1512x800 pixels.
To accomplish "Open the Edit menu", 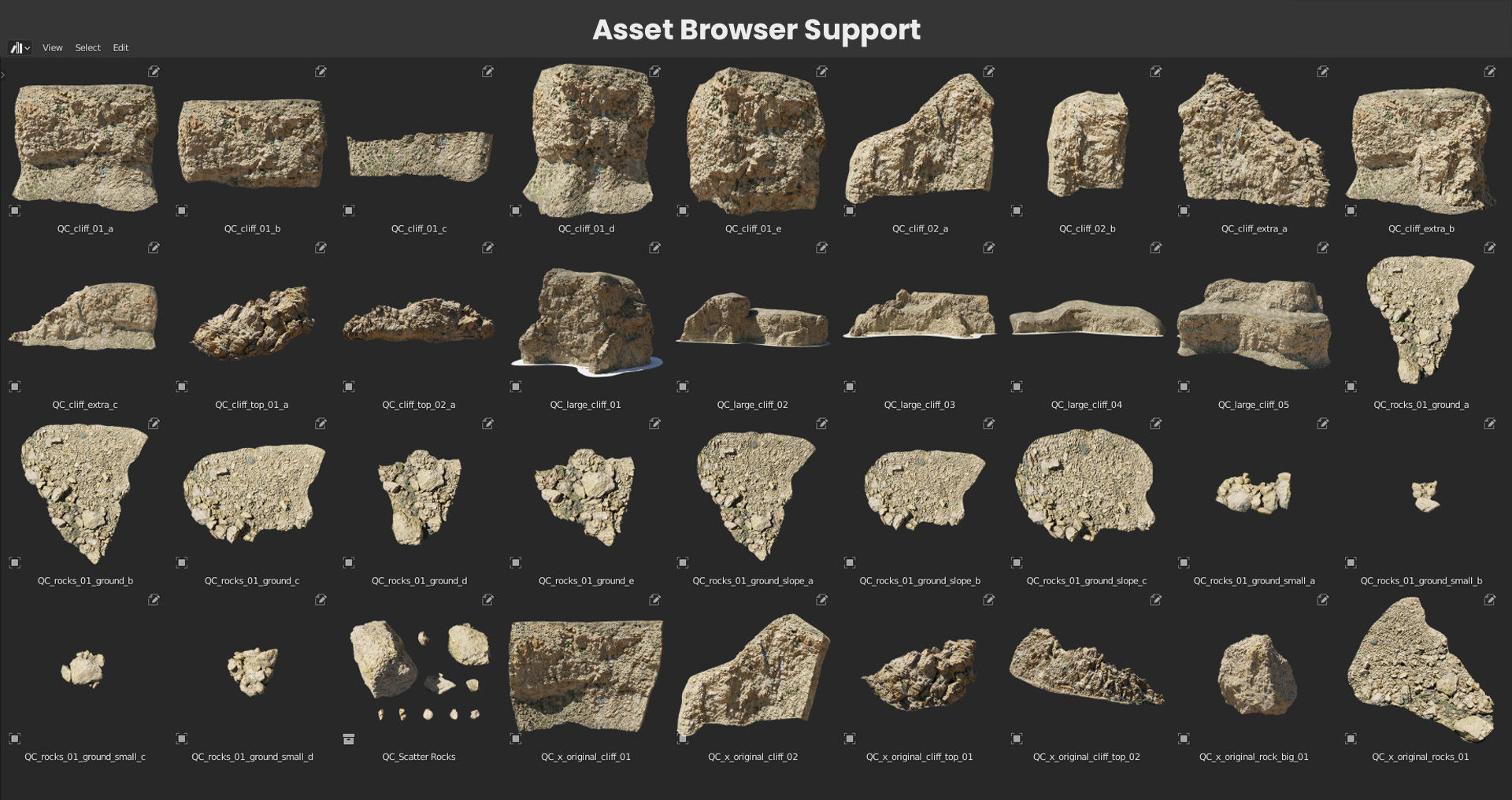I will [120, 48].
